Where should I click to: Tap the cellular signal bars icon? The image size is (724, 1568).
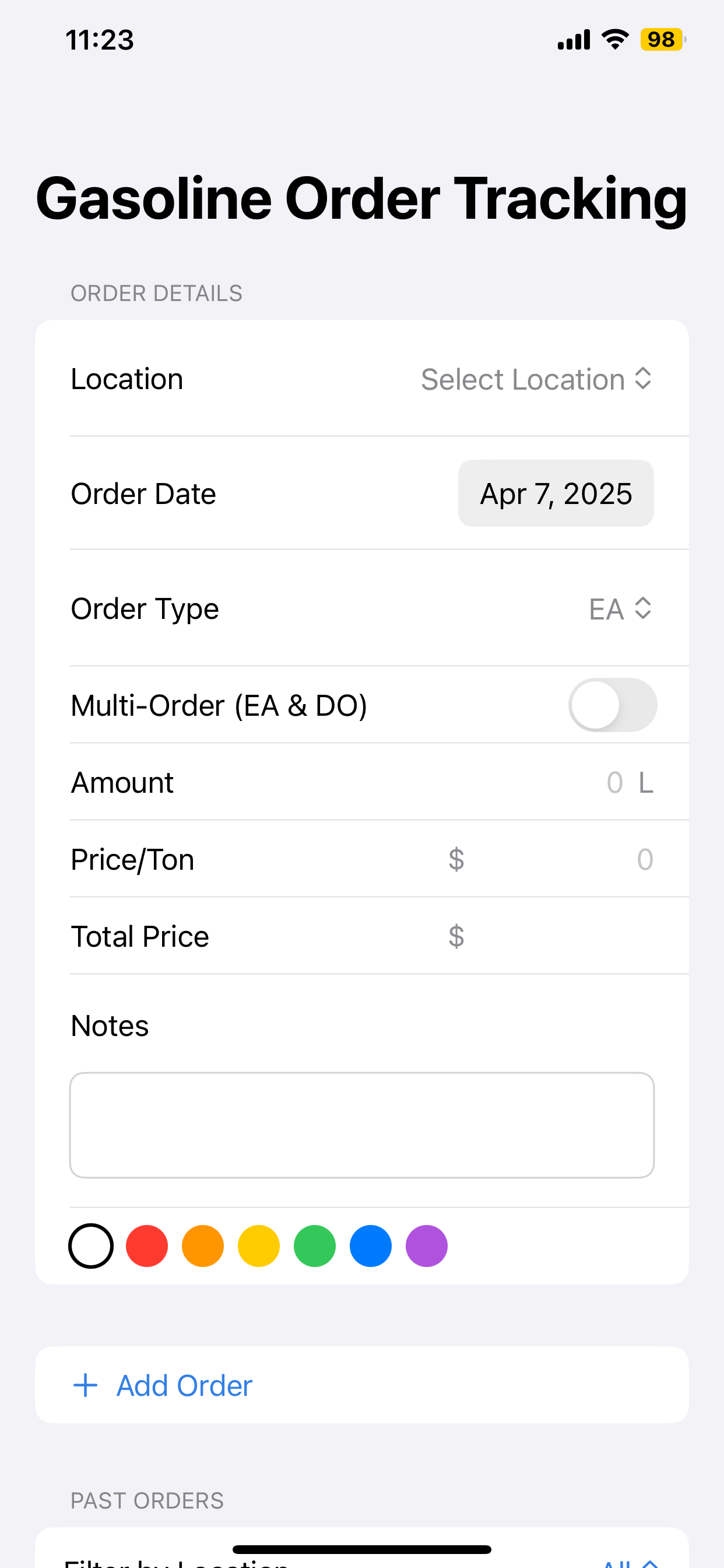[574, 40]
